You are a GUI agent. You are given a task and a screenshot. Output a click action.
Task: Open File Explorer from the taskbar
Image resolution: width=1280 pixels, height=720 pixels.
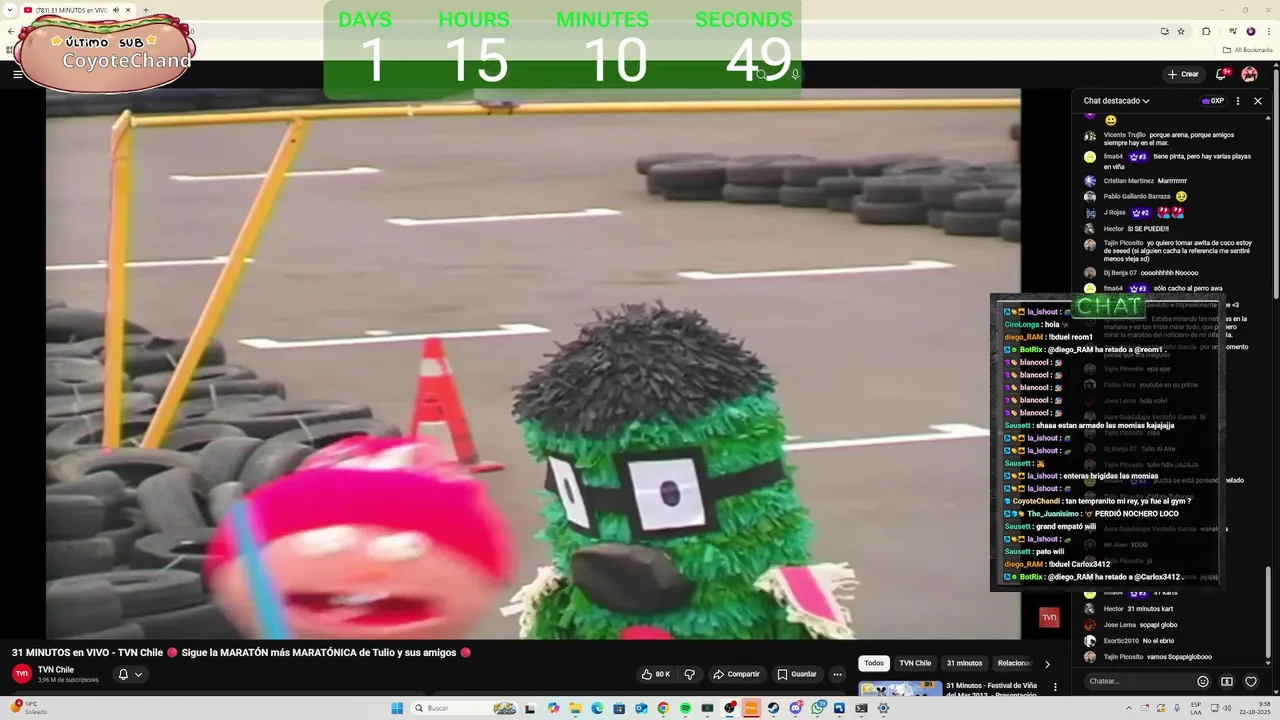click(x=575, y=708)
